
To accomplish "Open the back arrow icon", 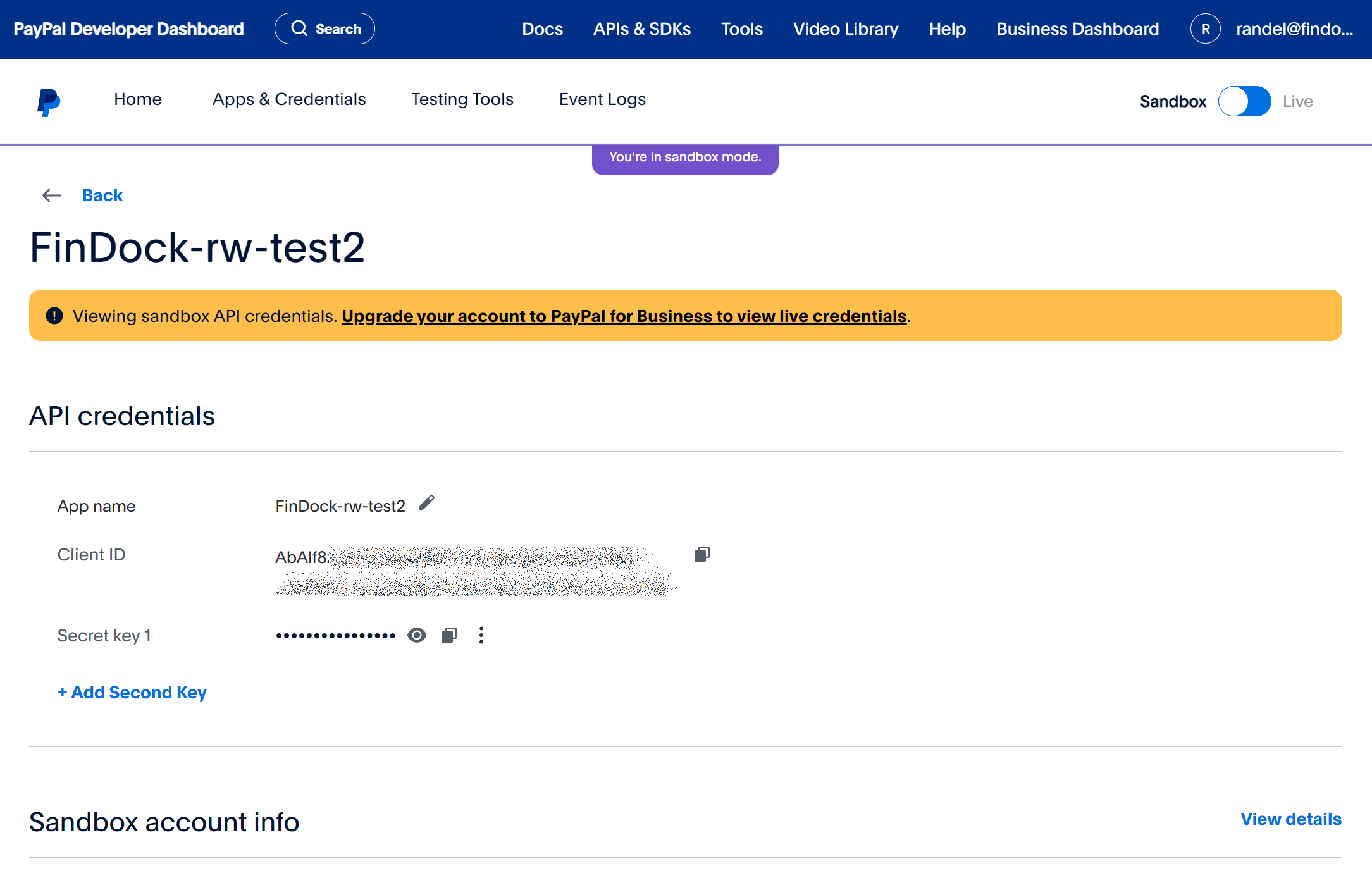I will coord(52,195).
